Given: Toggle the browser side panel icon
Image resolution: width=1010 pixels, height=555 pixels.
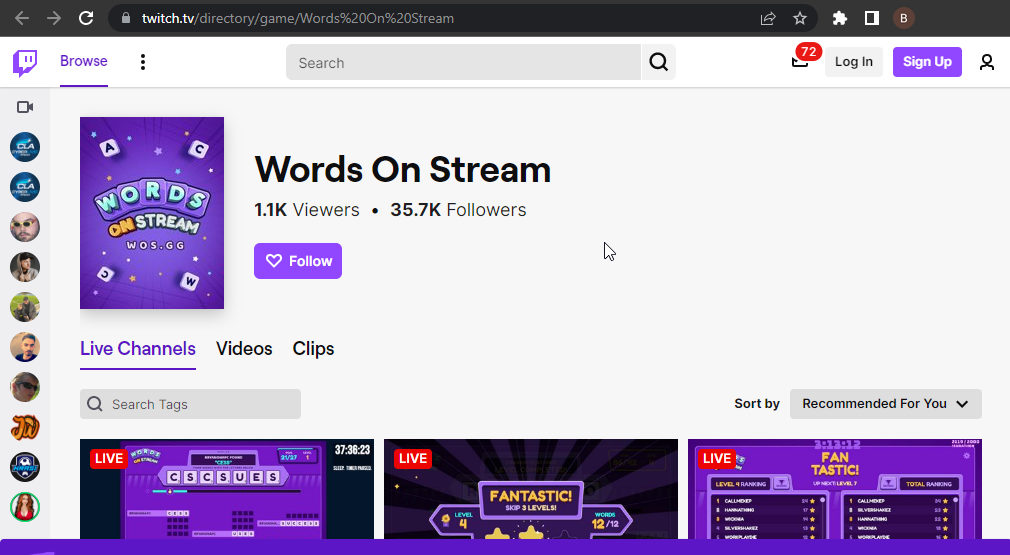Looking at the screenshot, I should 872,19.
